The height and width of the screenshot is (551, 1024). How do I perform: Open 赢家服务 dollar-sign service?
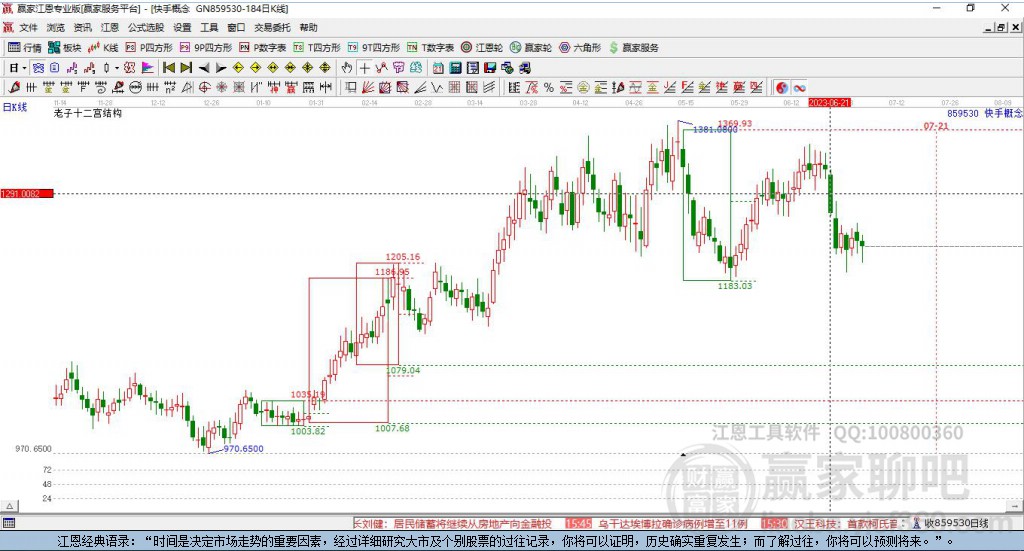tap(633, 48)
